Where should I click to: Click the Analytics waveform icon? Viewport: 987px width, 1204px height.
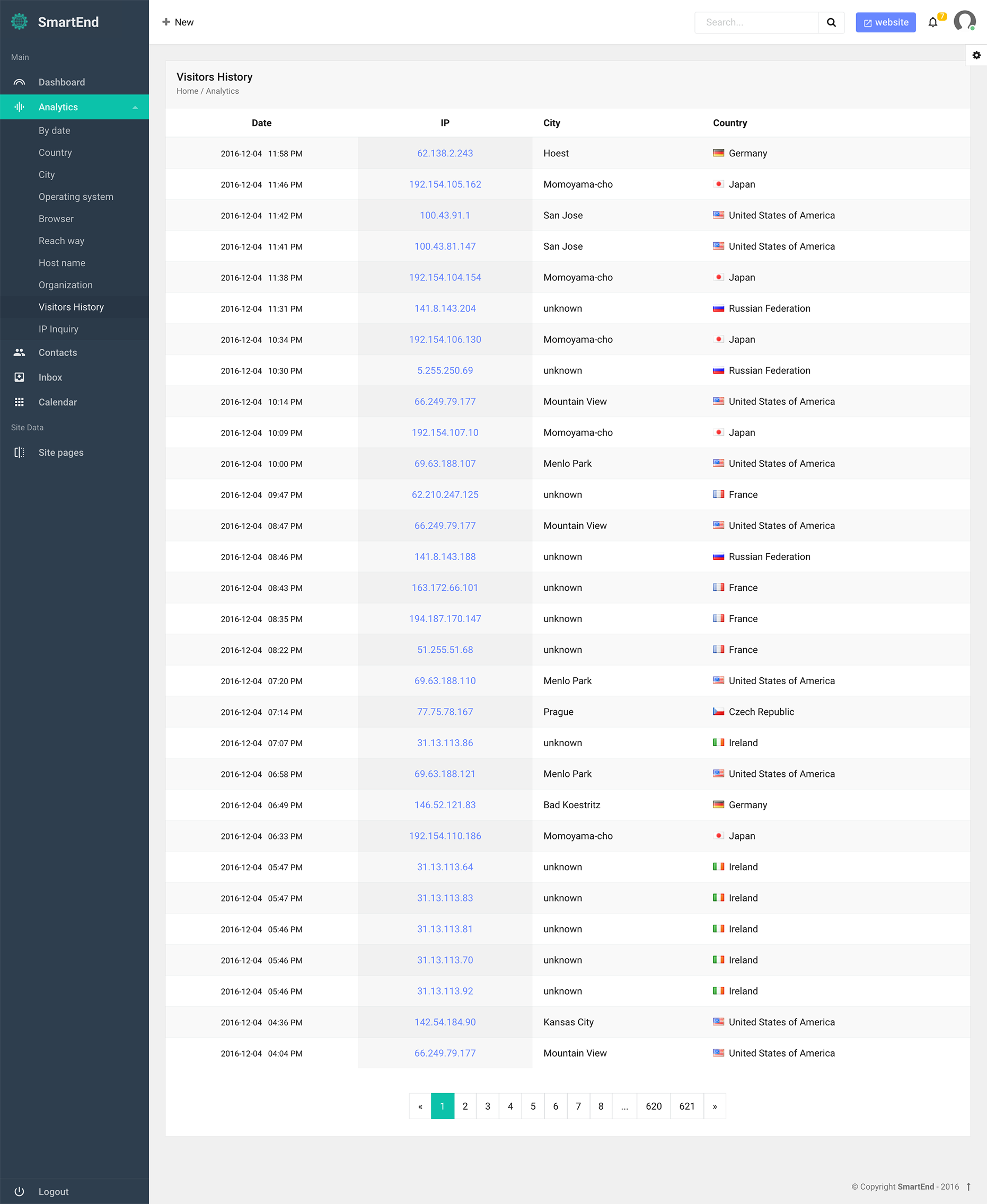click(19, 107)
